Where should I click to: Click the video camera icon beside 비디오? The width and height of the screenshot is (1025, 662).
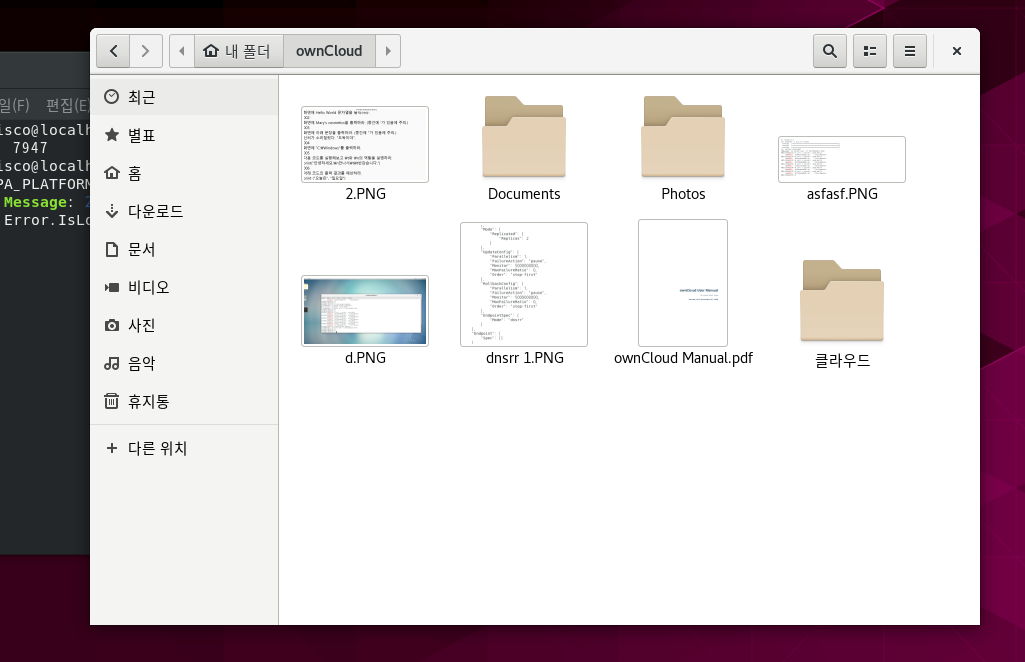(112, 287)
